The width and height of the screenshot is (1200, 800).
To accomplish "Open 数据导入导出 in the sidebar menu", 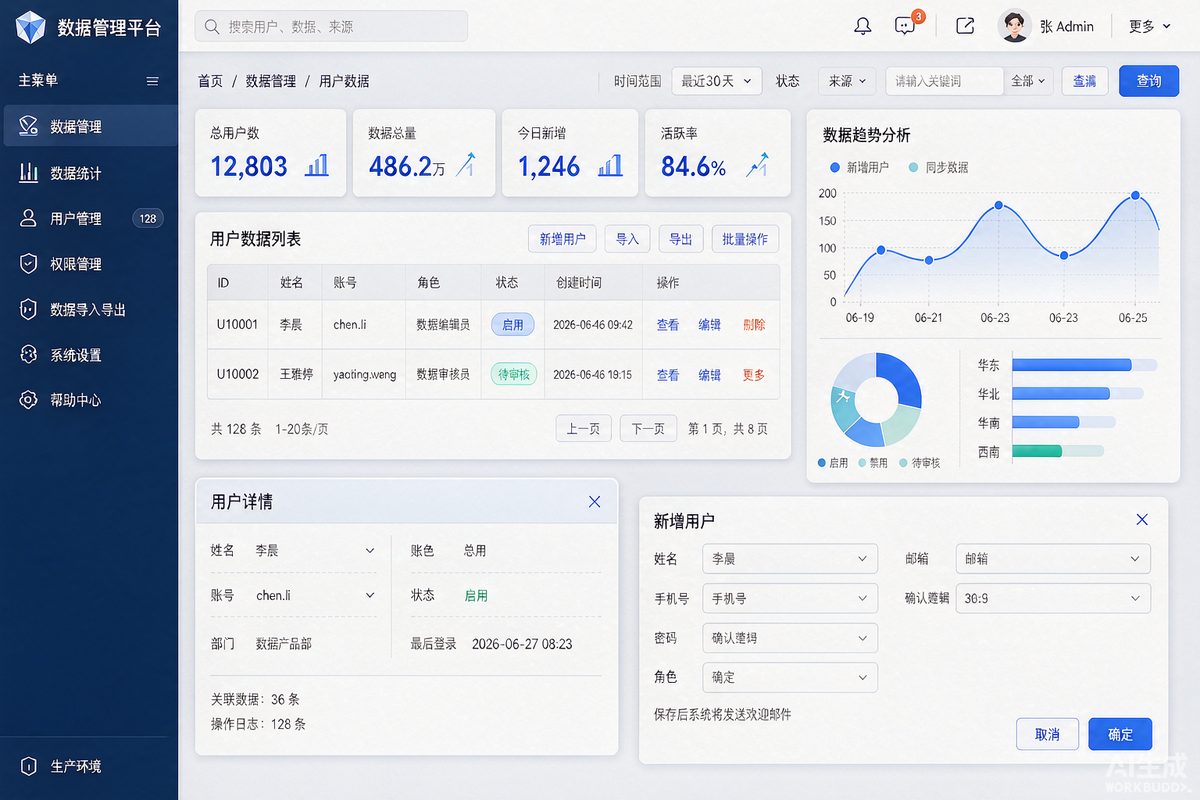I will [89, 309].
